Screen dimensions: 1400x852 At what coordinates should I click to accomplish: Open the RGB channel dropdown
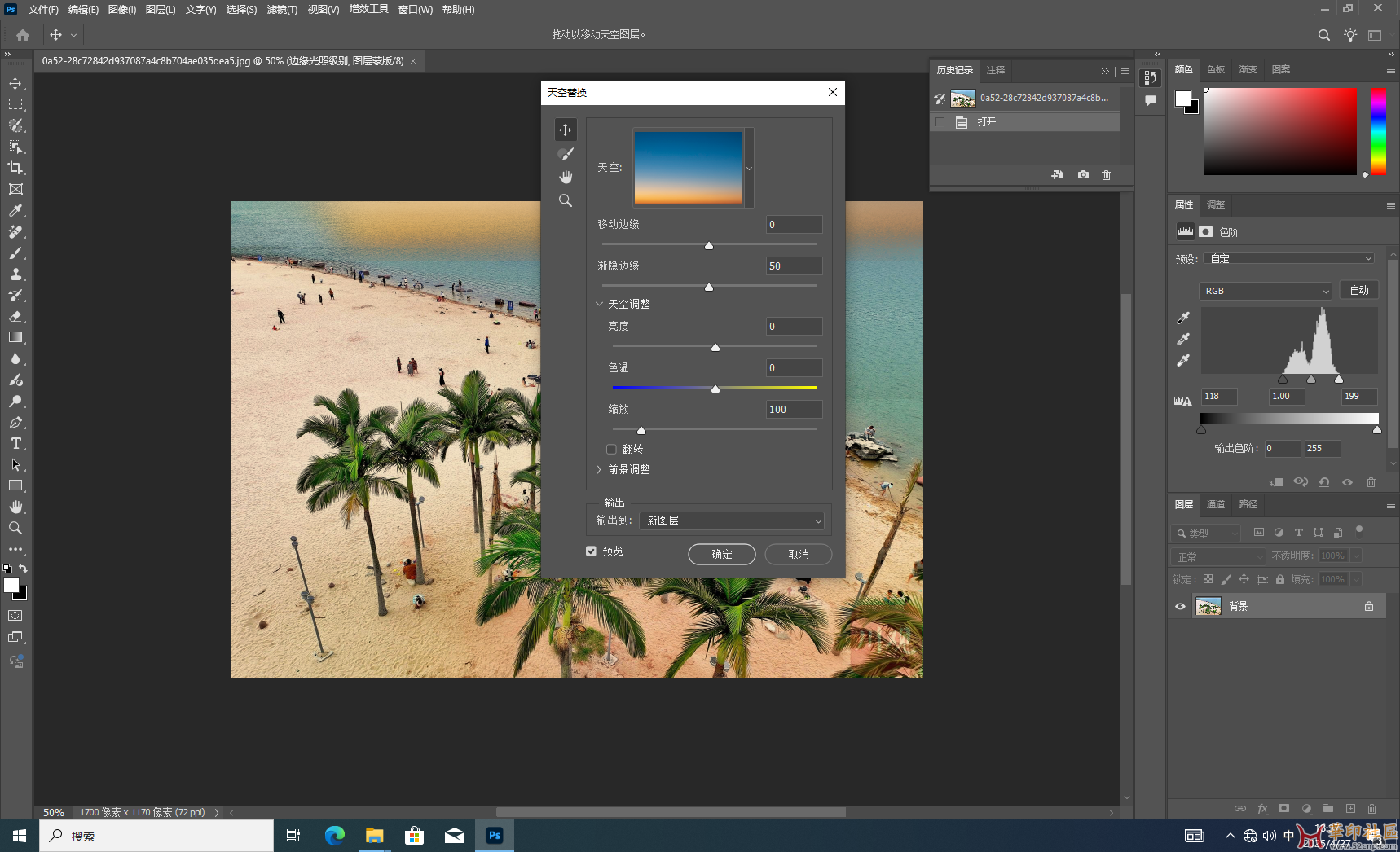[x=1266, y=291]
